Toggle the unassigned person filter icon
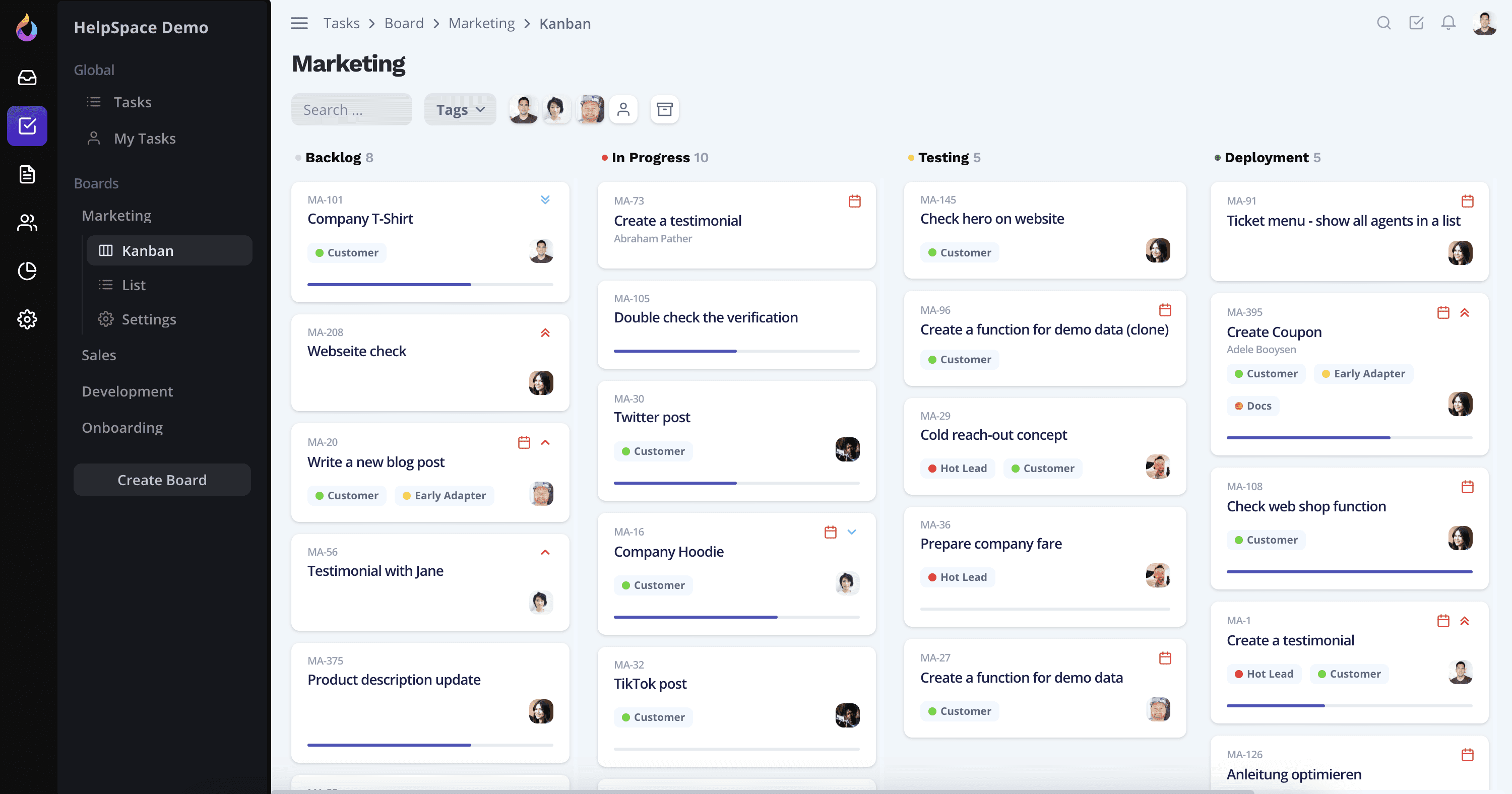Viewport: 1512px width, 794px height. click(623, 109)
